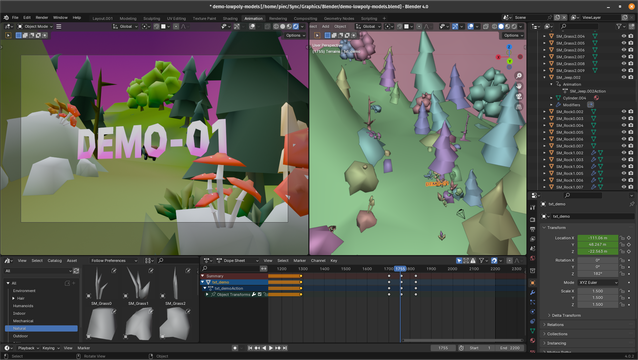Click the viewport pan hand icon
Screen dimensions: 638x360
(x=519, y=86)
